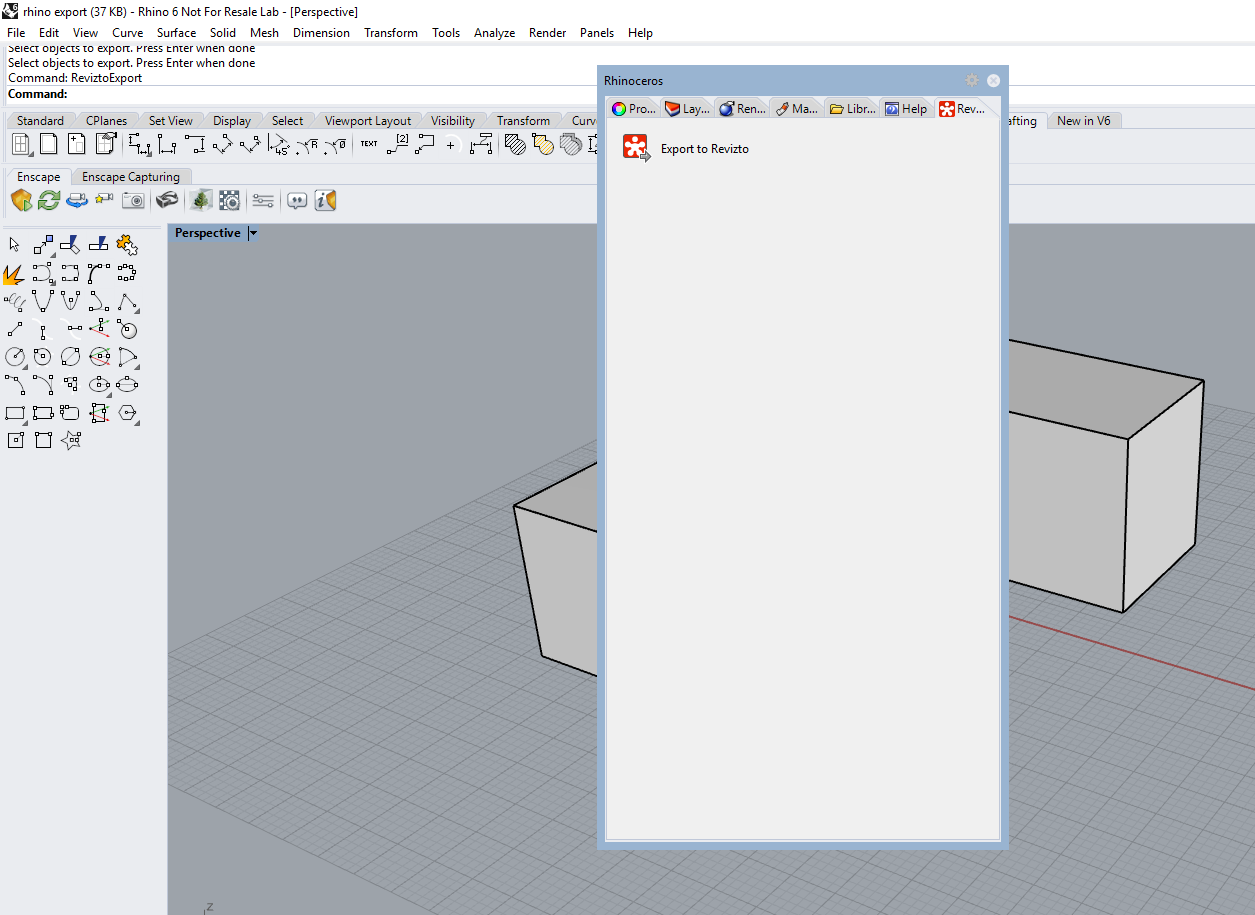Open the Enscape feedback speech bubble
Screen dimensions: 1255x915
pyautogui.click(x=297, y=201)
